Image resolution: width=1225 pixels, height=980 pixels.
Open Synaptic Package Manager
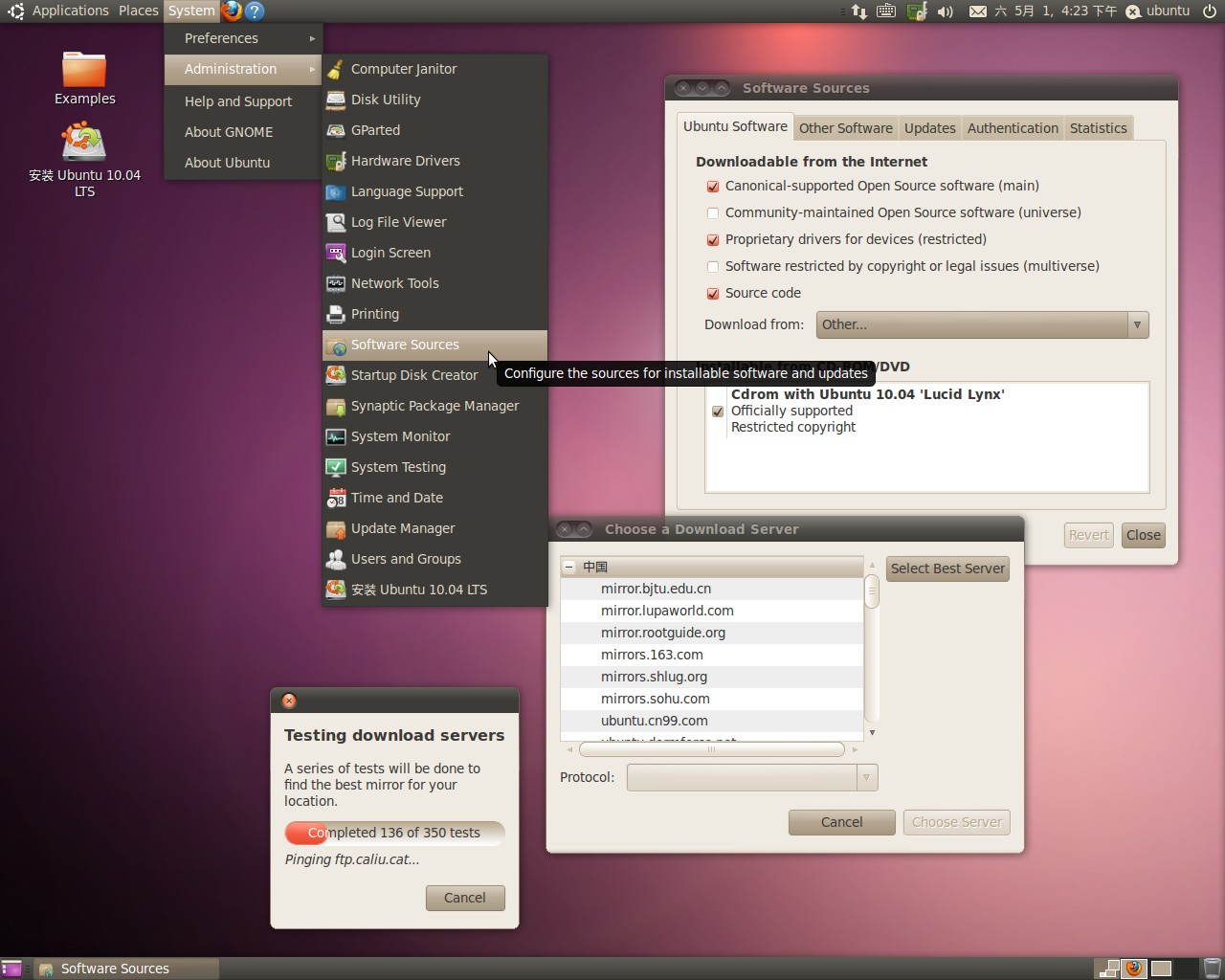coord(434,406)
